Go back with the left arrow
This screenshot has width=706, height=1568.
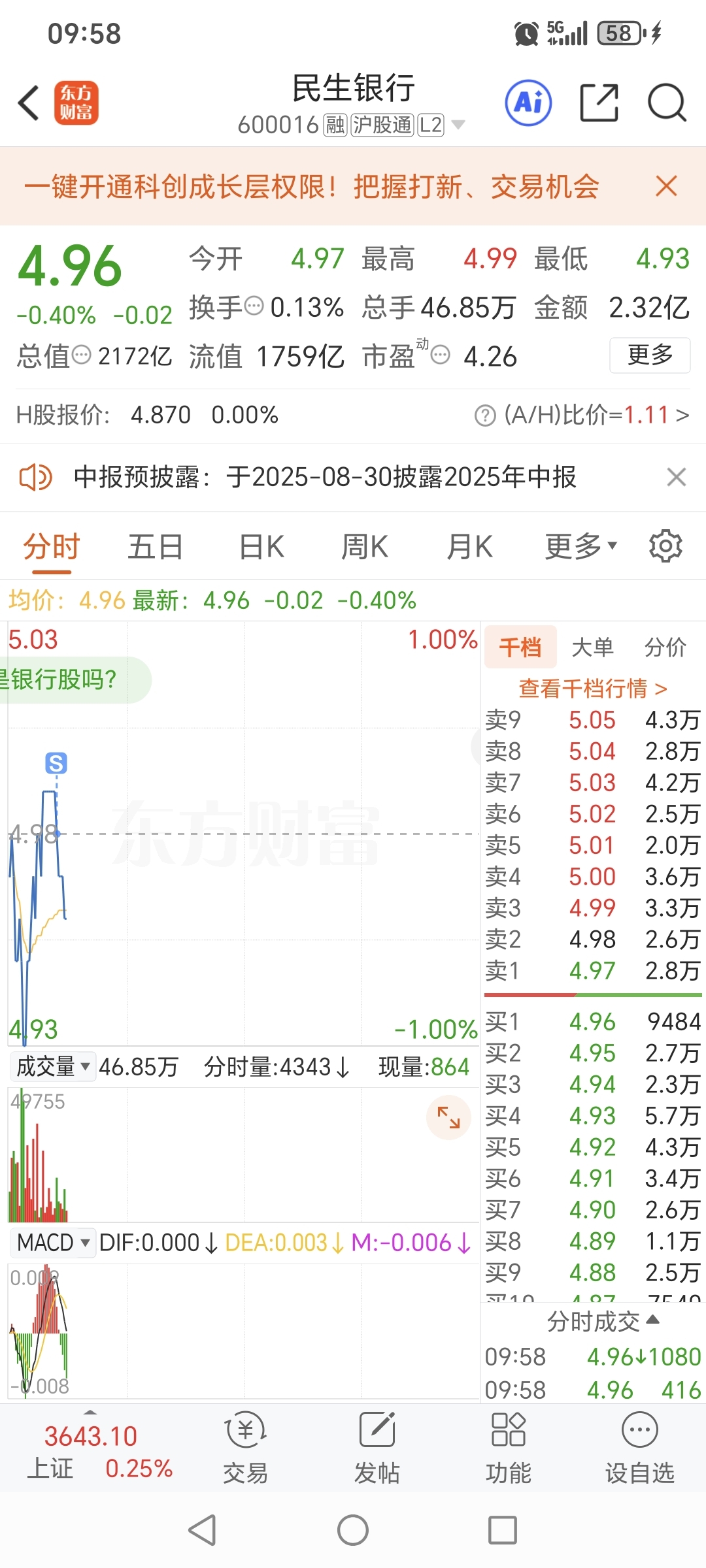[29, 103]
